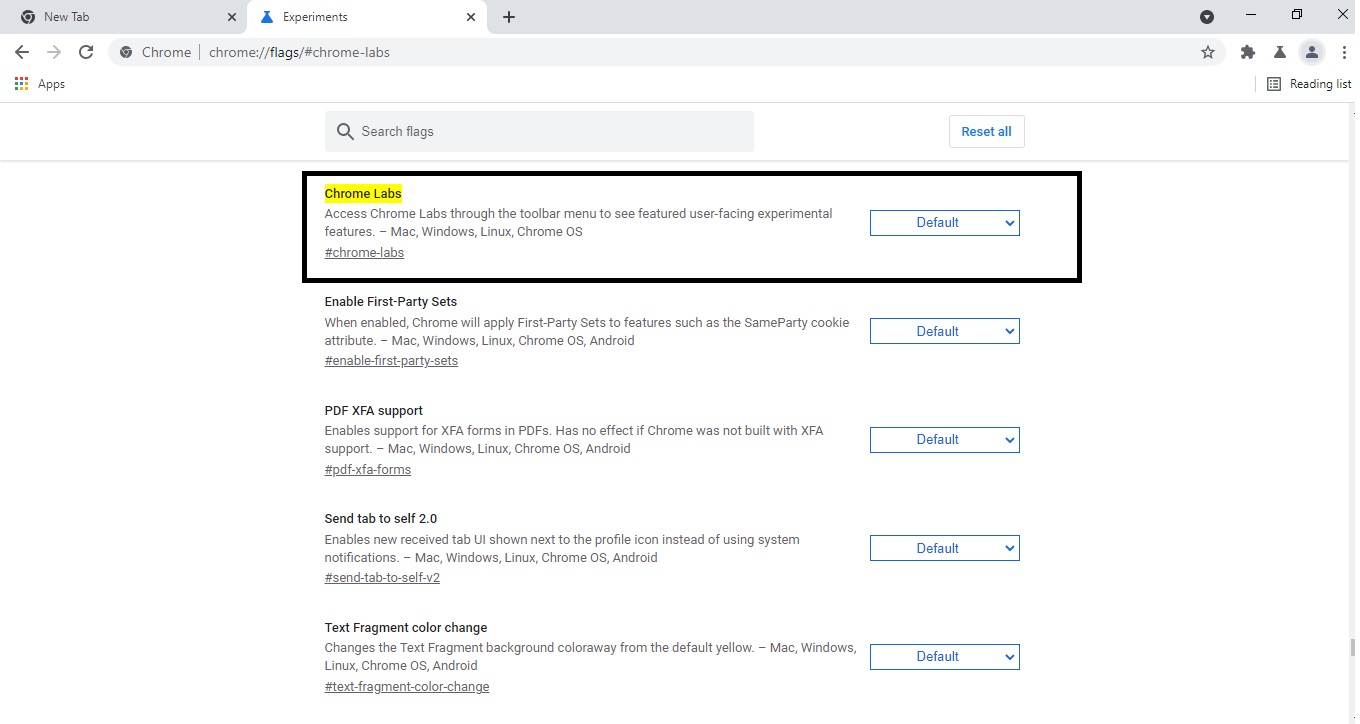Click the search magnifier icon in flags box
This screenshot has height=724, width=1360.
(x=345, y=131)
